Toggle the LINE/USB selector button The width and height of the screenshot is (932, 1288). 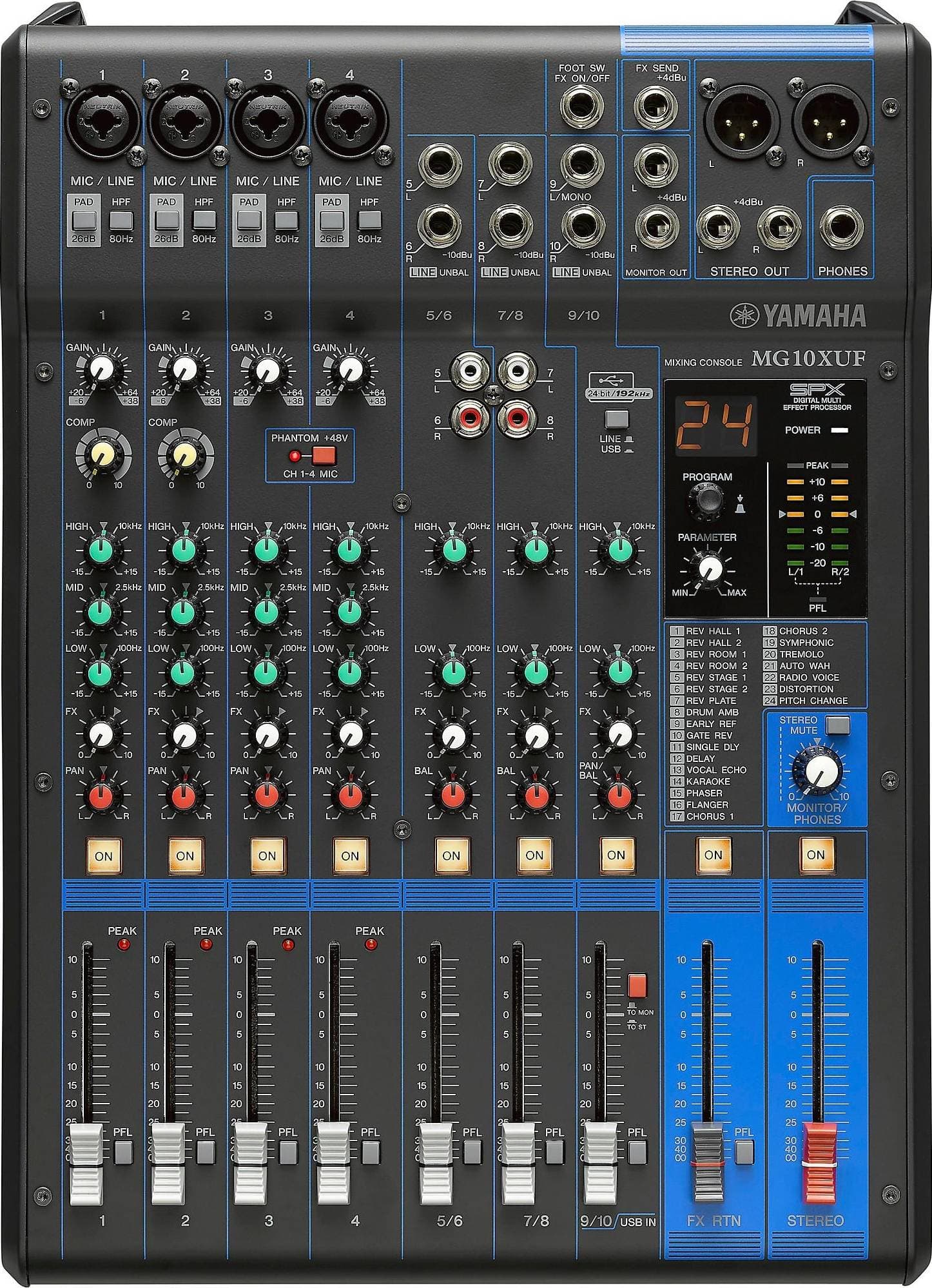(x=617, y=418)
